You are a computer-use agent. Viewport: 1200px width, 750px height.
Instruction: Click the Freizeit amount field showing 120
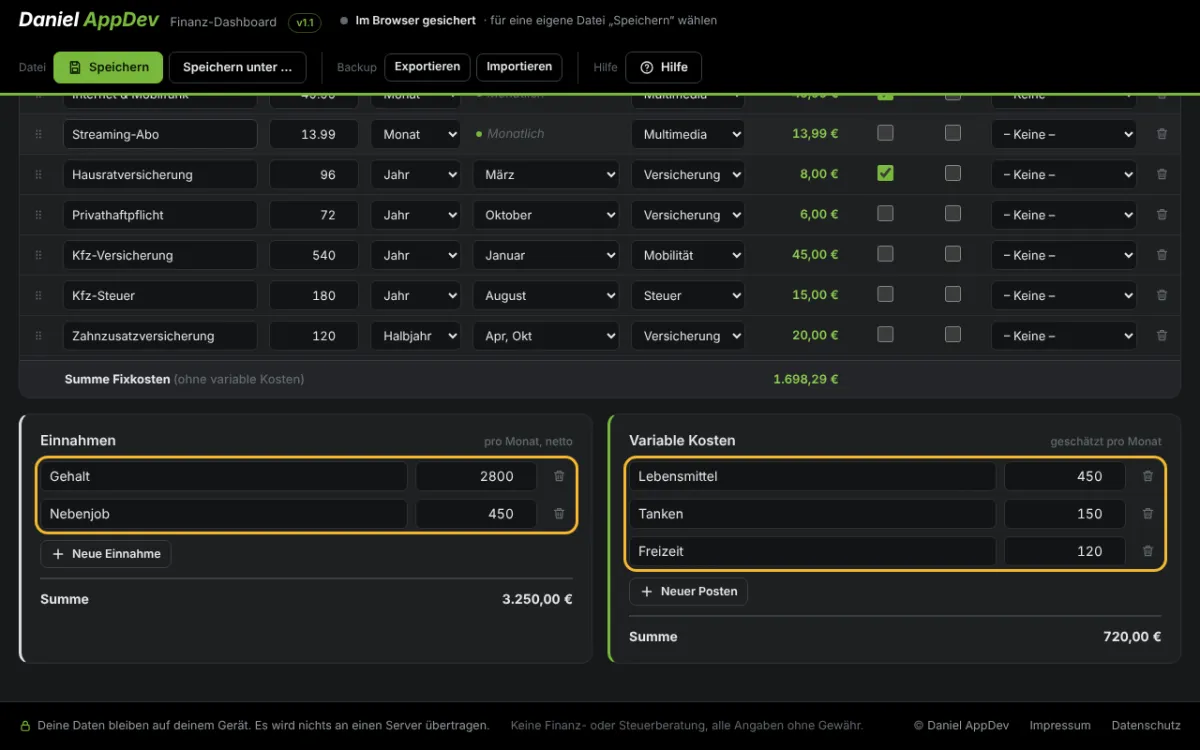[1065, 551]
